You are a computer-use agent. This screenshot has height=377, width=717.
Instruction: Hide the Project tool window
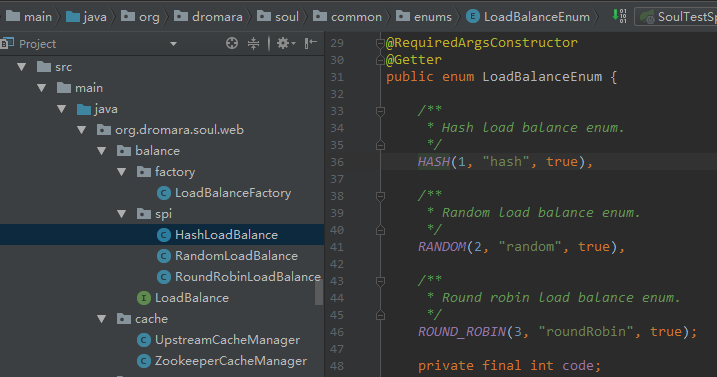(x=311, y=43)
